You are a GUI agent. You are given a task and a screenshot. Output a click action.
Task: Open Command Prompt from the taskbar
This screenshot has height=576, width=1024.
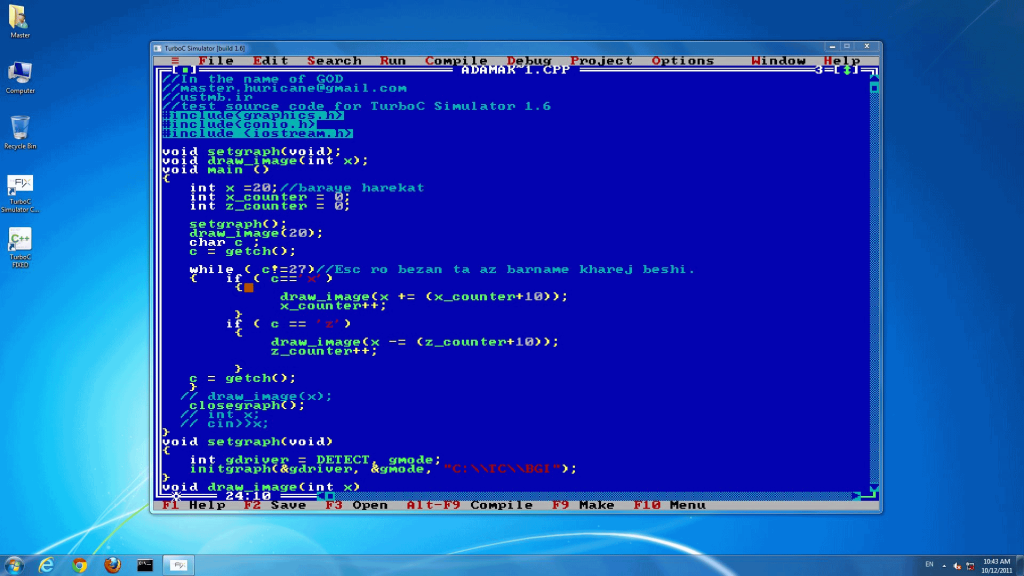(146, 564)
